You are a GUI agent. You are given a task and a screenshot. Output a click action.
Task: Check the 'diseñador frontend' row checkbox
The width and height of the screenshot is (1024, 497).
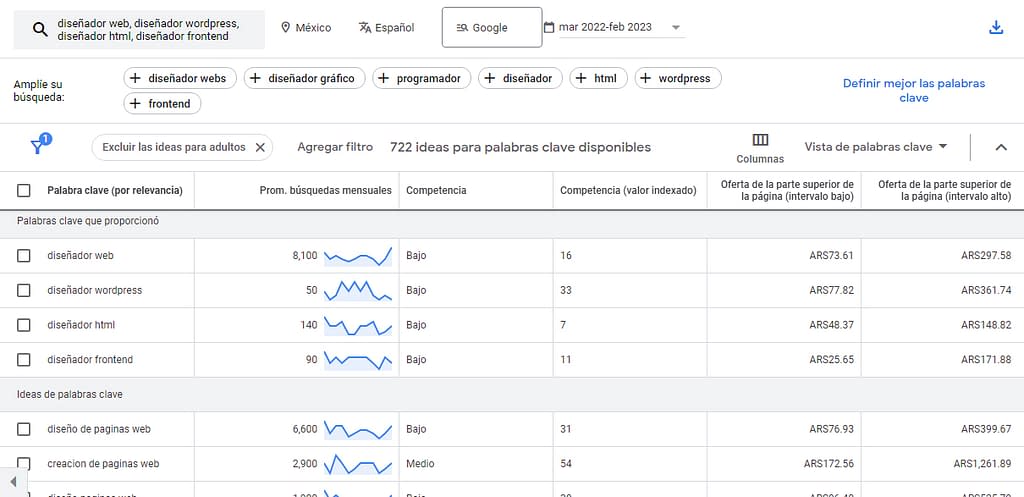coord(24,360)
